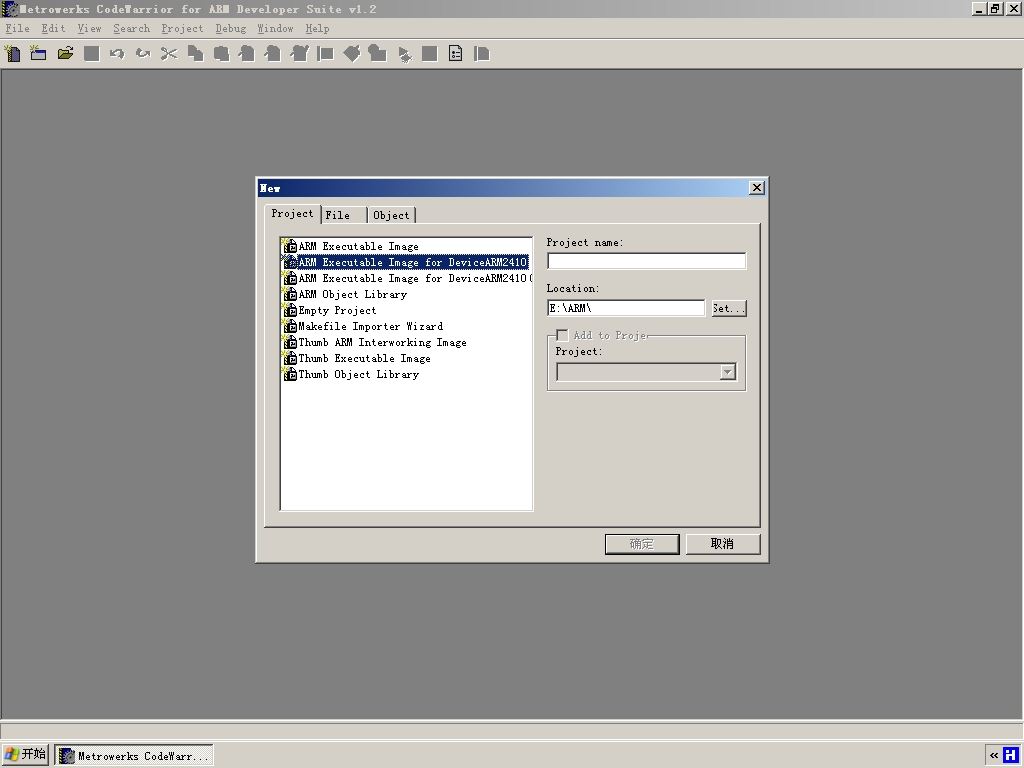The image size is (1024, 768).
Task: Open the Project menu in menu bar
Action: coord(182,29)
